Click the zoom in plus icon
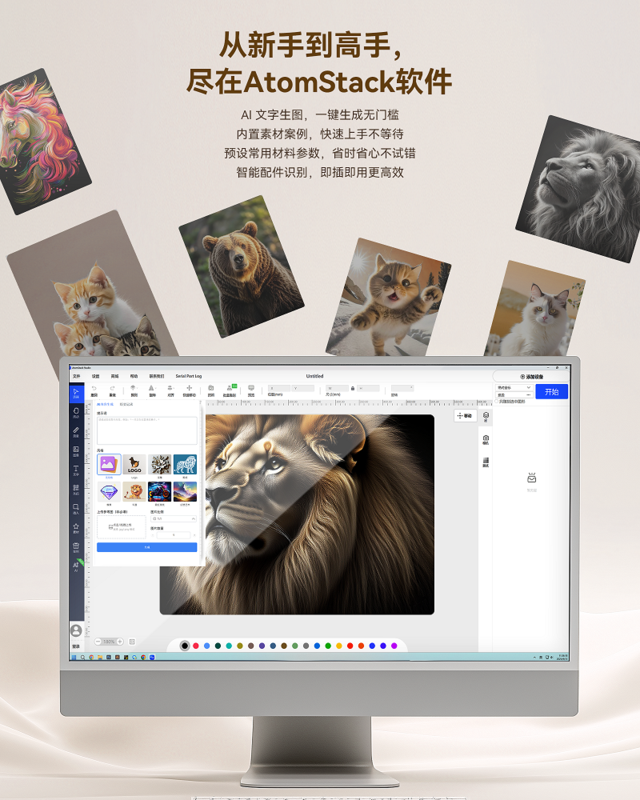 (119, 640)
